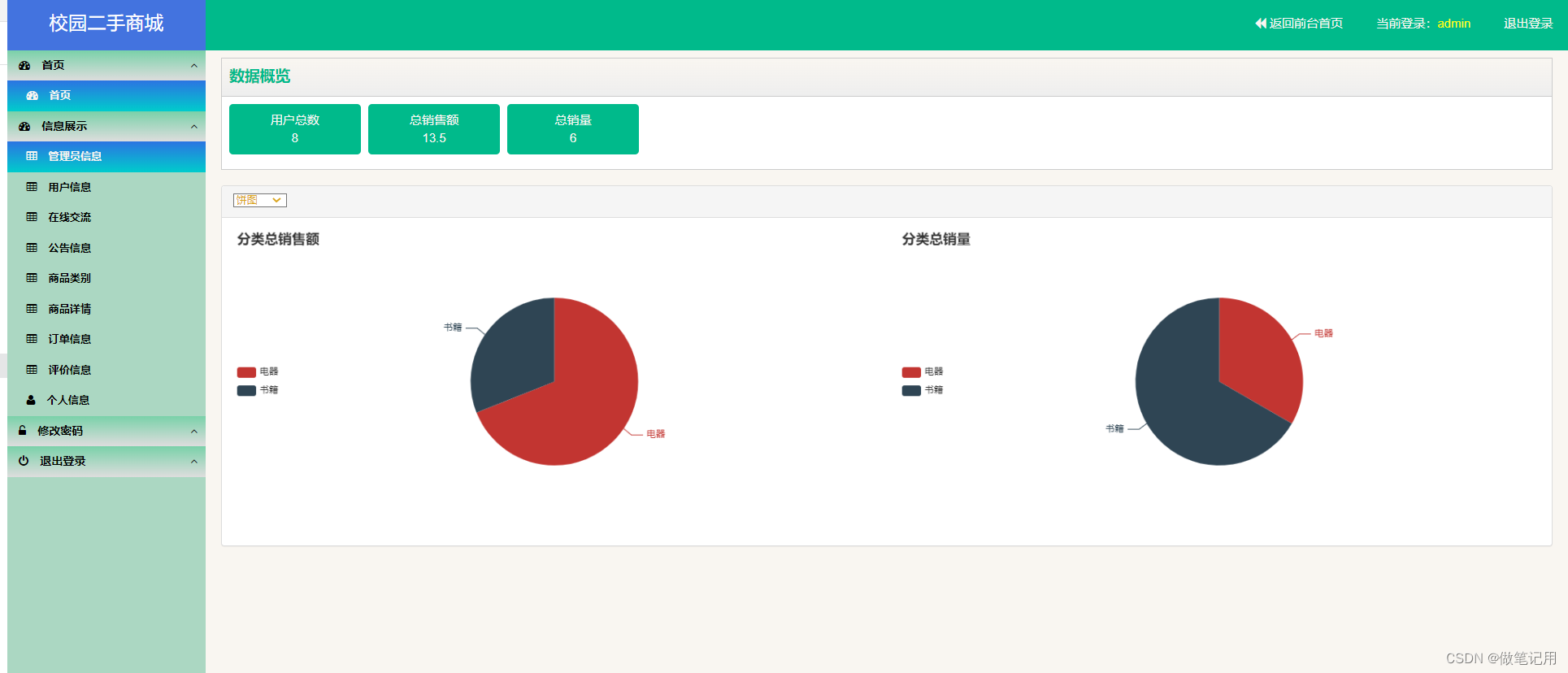The height and width of the screenshot is (673, 1568).
Task: Open 公告信息 page
Action: [x=106, y=248]
